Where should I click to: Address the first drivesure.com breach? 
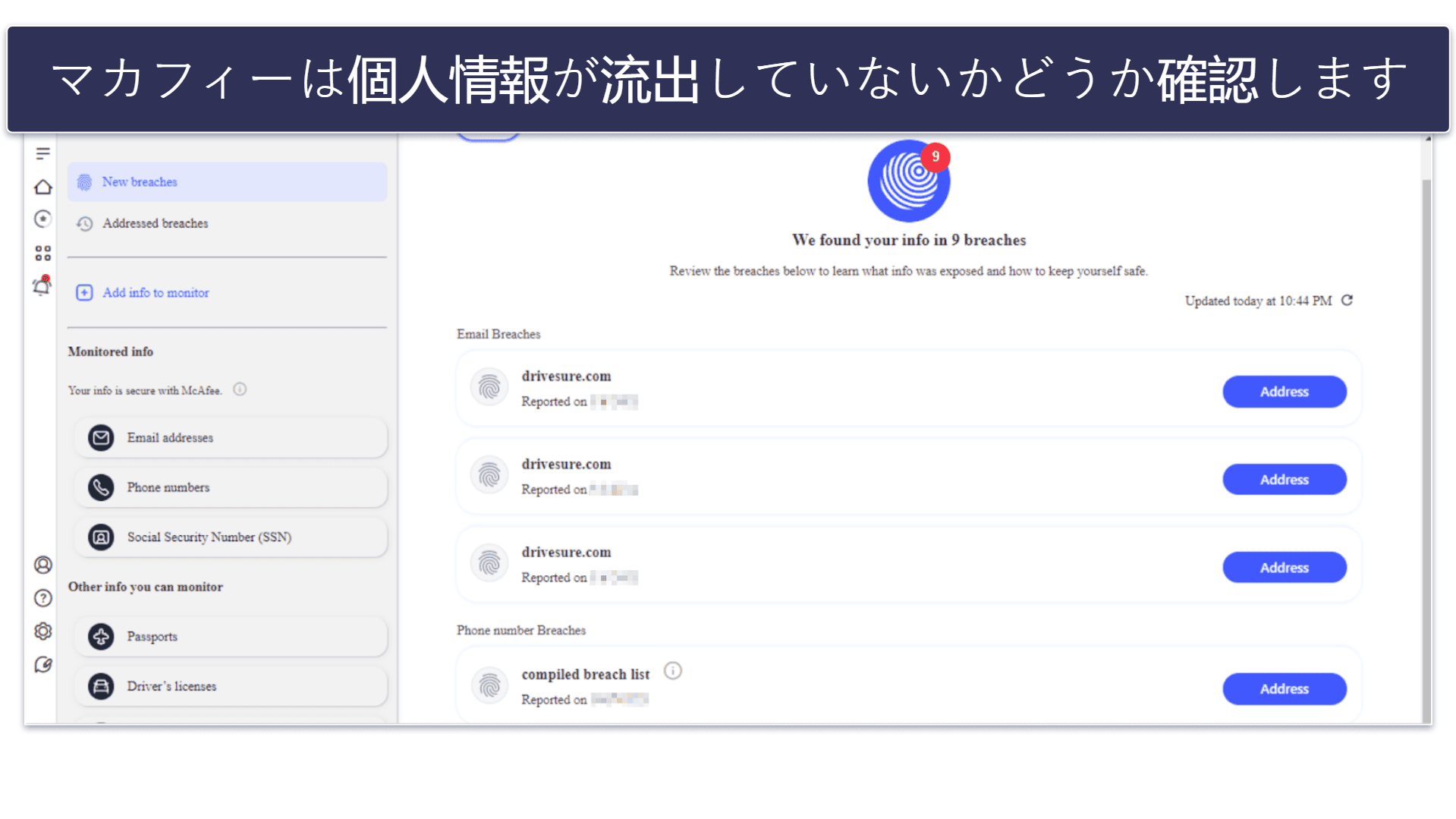click(1285, 392)
